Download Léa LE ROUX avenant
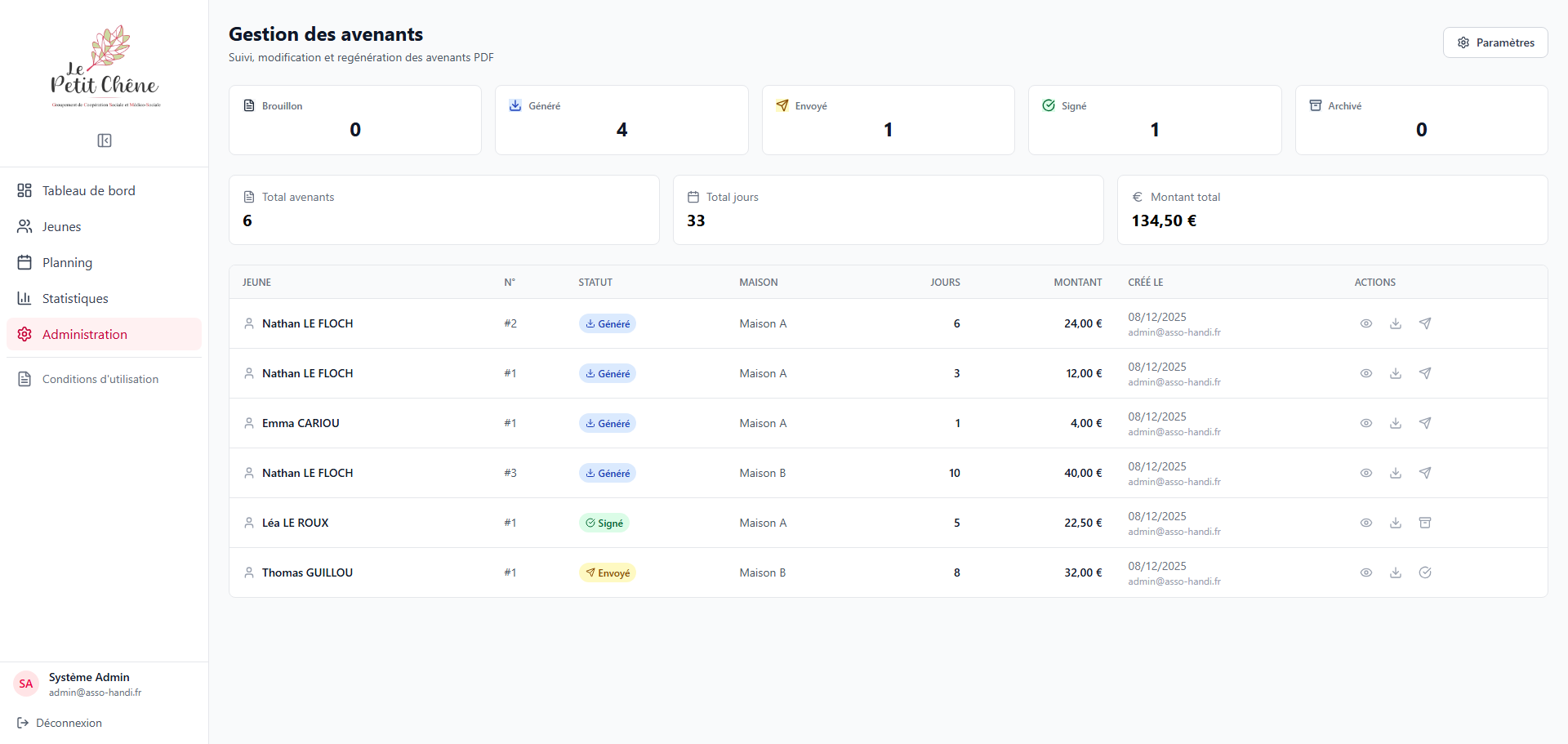Screen dimensions: 1568x744 1396,523
